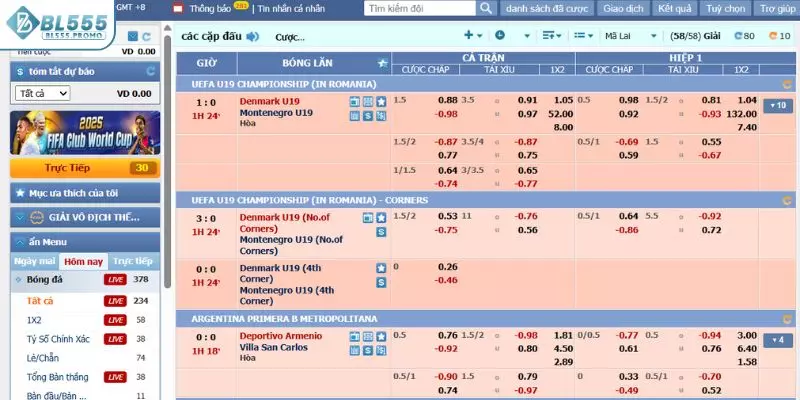Image resolution: width=800 pixels, height=400 pixels.
Task: Click the speaker sound icon next to các cặp đấu
Action: point(252,37)
